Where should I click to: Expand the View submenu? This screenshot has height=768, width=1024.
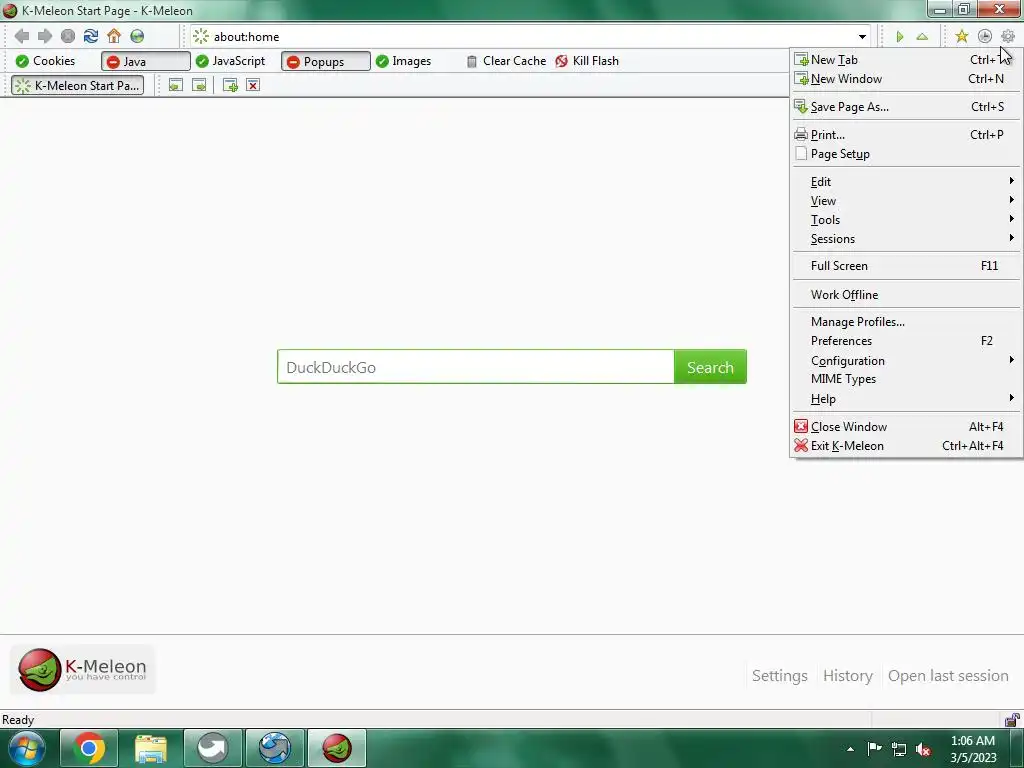[x=906, y=200]
